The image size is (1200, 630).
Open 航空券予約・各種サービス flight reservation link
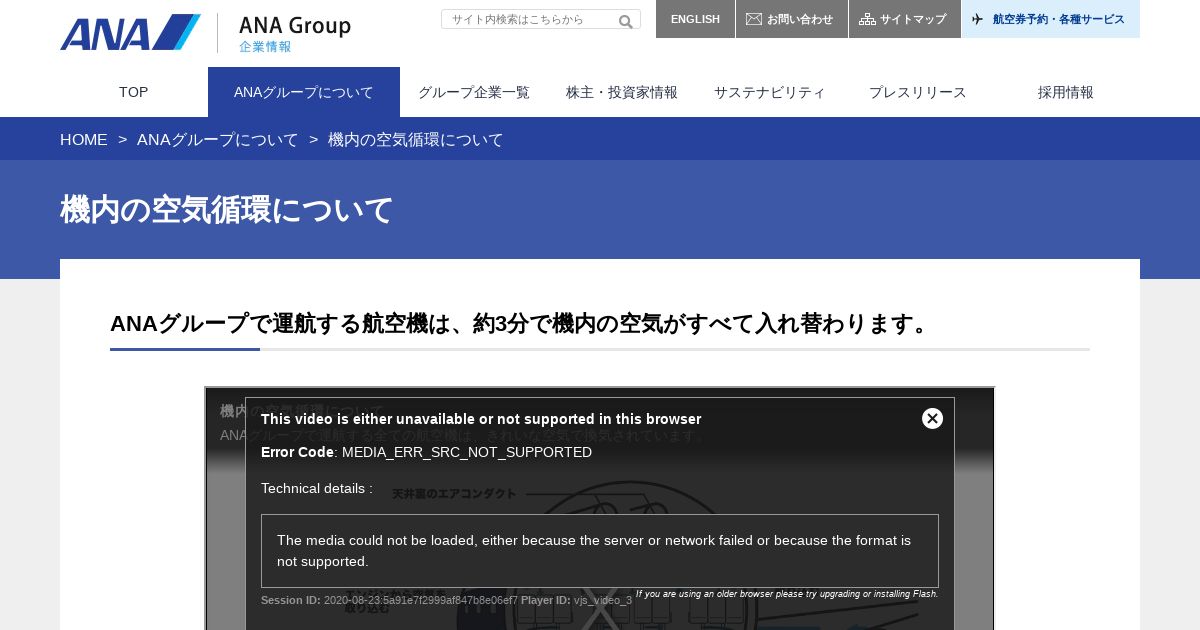(1051, 19)
